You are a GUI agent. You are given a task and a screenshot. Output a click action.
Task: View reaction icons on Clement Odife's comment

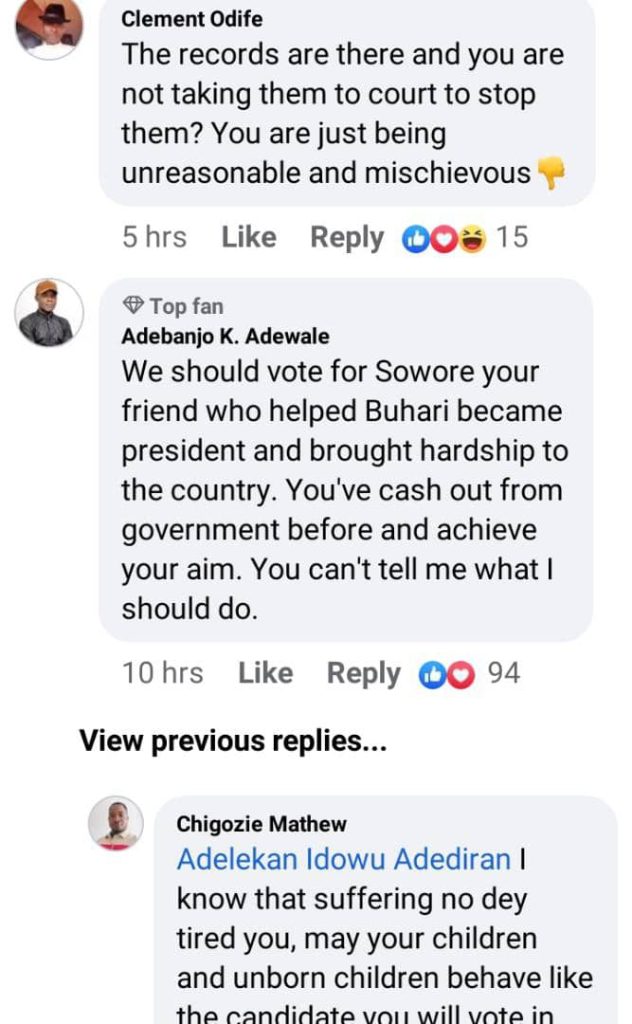(x=444, y=238)
